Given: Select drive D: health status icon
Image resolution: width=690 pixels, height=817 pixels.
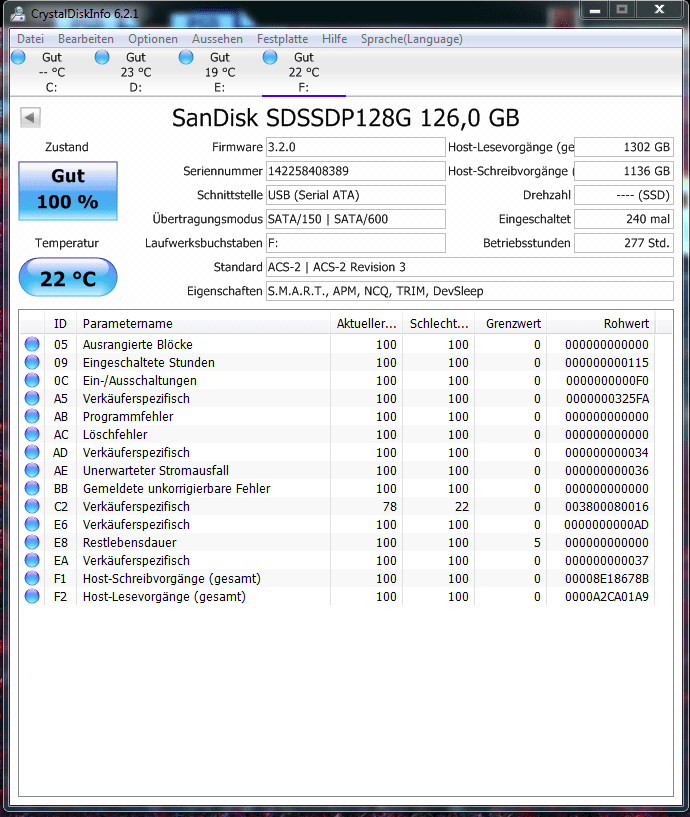Looking at the screenshot, I should tap(102, 57).
